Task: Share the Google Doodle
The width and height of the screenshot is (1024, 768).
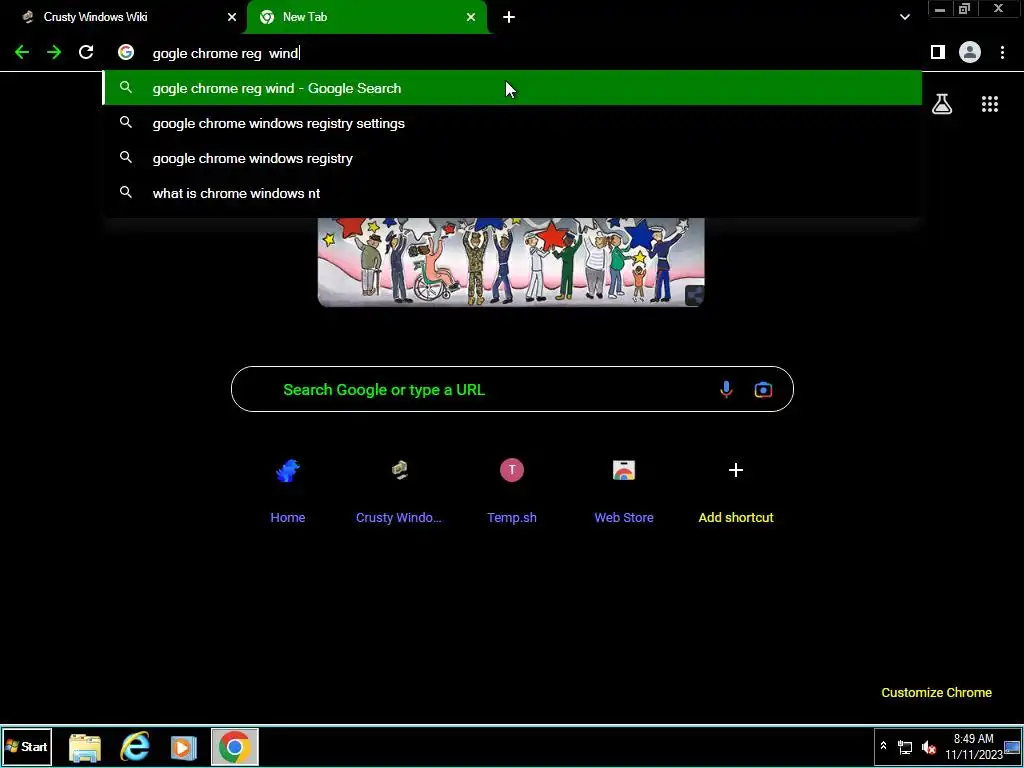Action: point(694,296)
